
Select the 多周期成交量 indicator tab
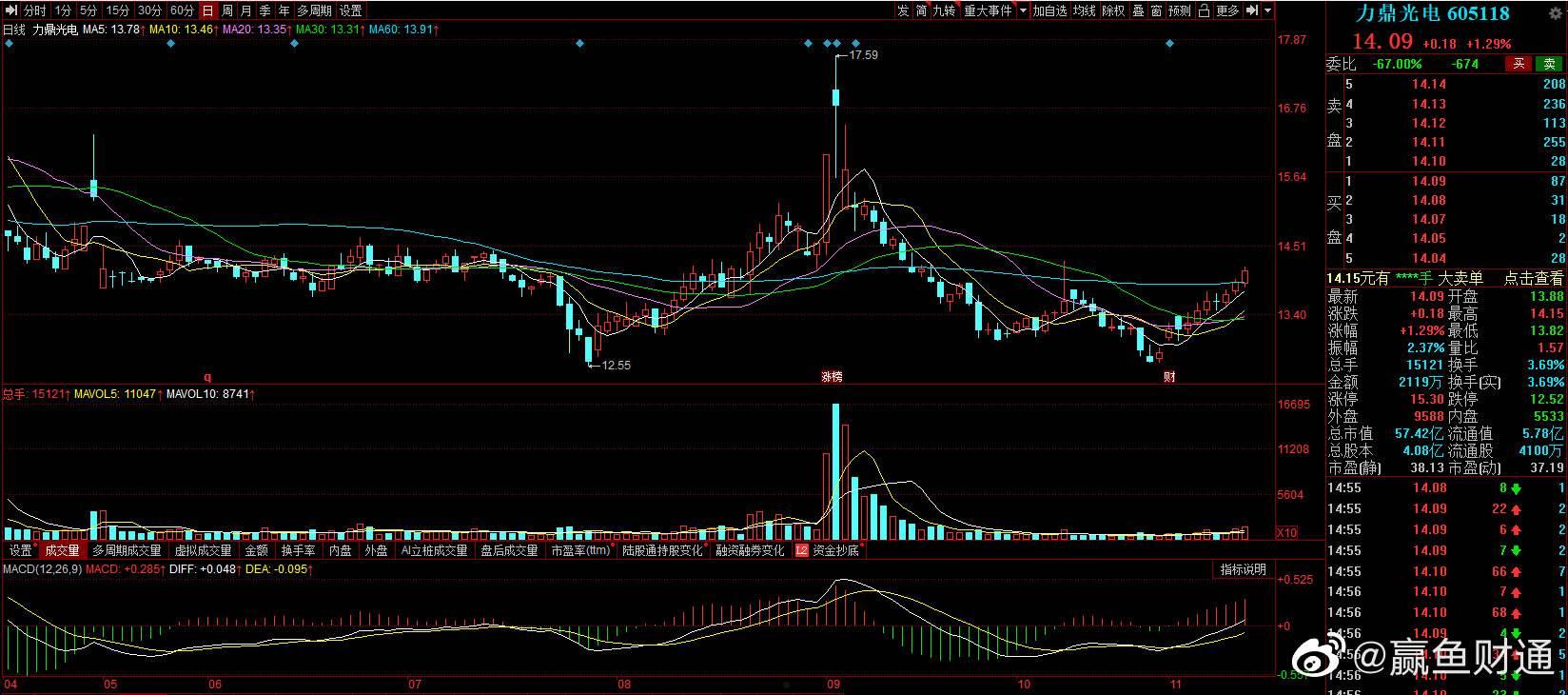click(x=127, y=550)
